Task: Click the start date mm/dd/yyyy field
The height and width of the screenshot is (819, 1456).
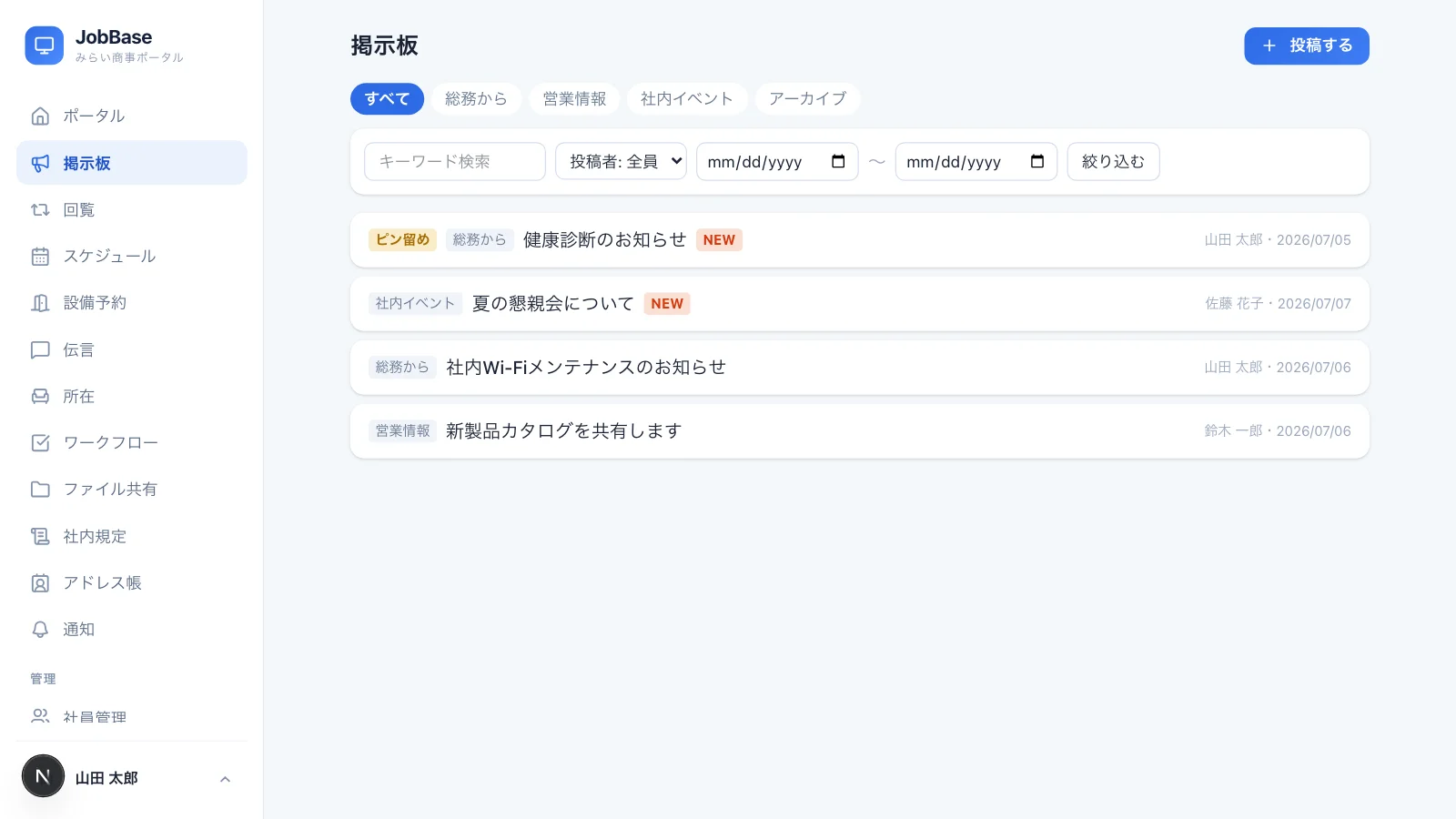Action: pyautogui.click(x=777, y=161)
